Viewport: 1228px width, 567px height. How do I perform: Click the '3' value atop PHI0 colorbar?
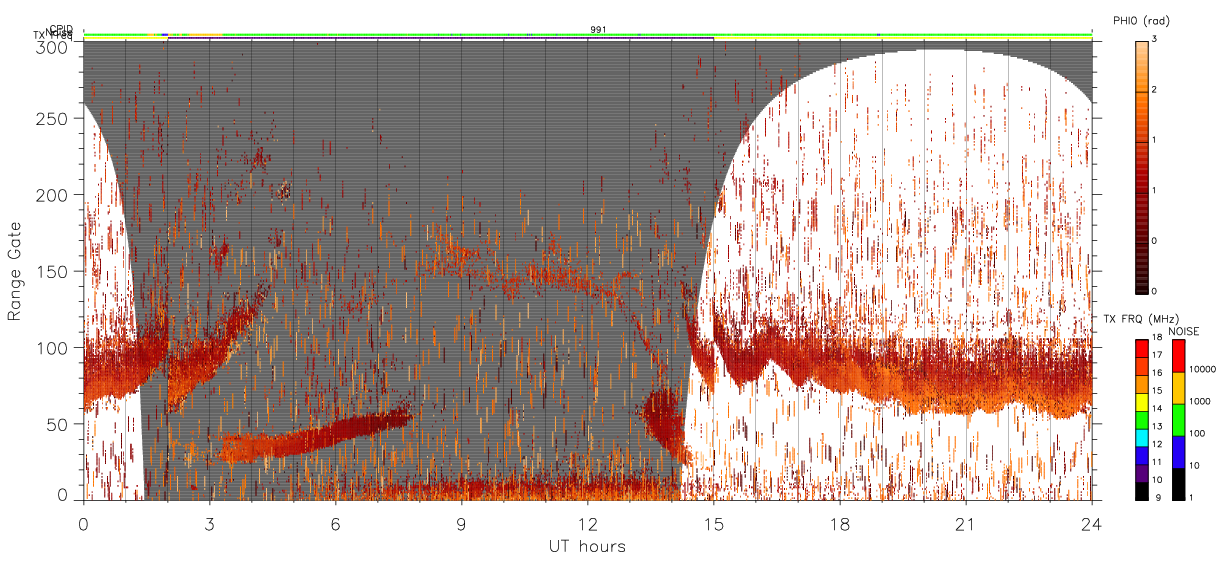pos(1155,40)
